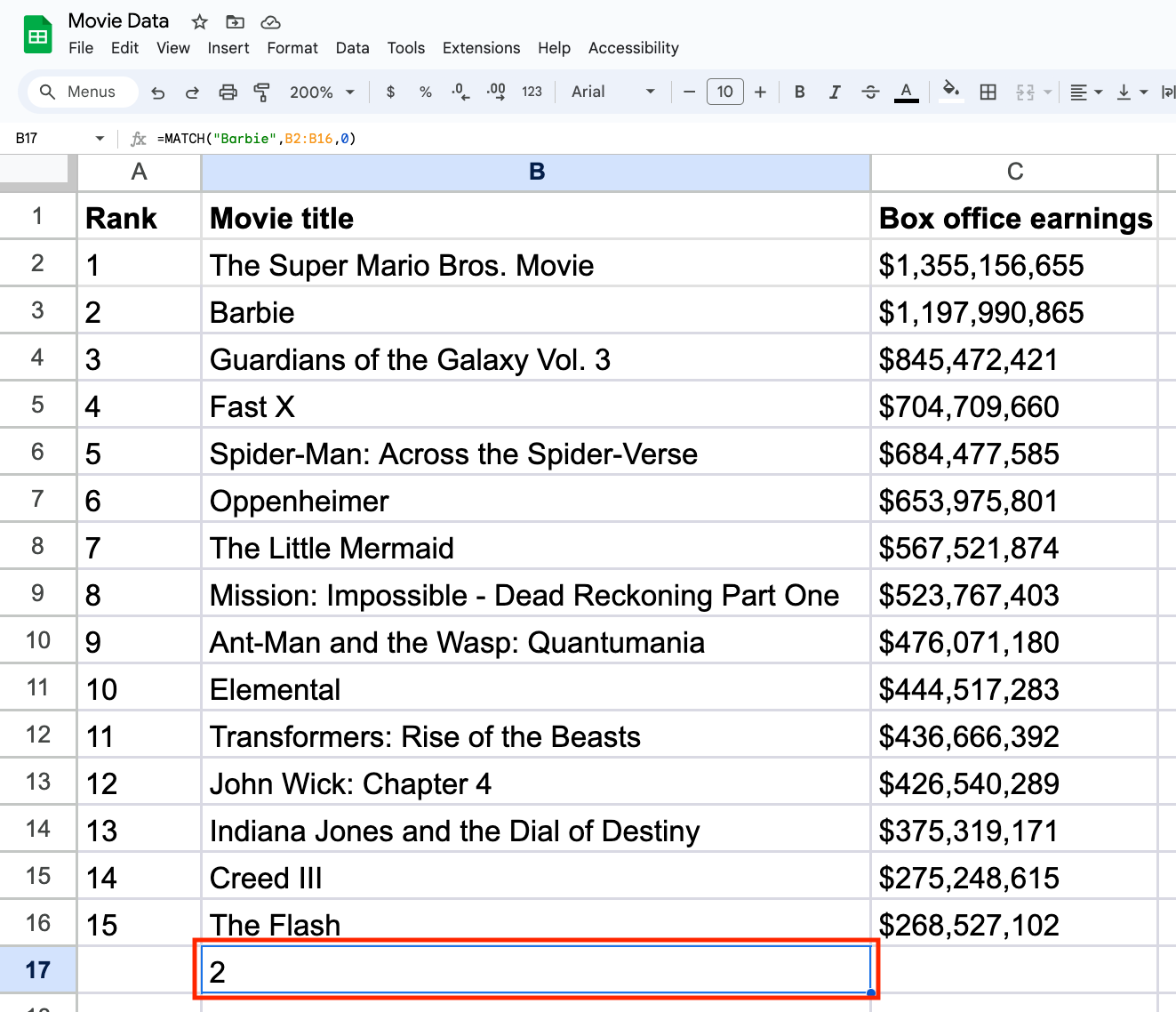Select row 1 header

pyautogui.click(x=37, y=216)
